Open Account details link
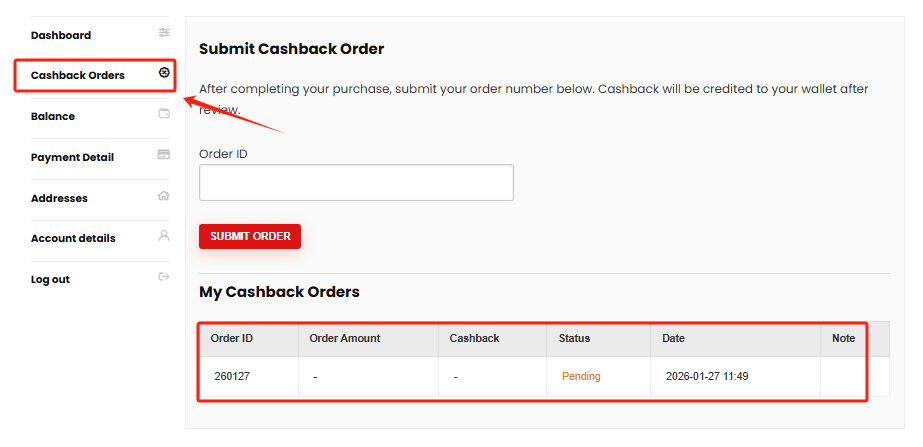This screenshot has width=923, height=447. point(73,239)
